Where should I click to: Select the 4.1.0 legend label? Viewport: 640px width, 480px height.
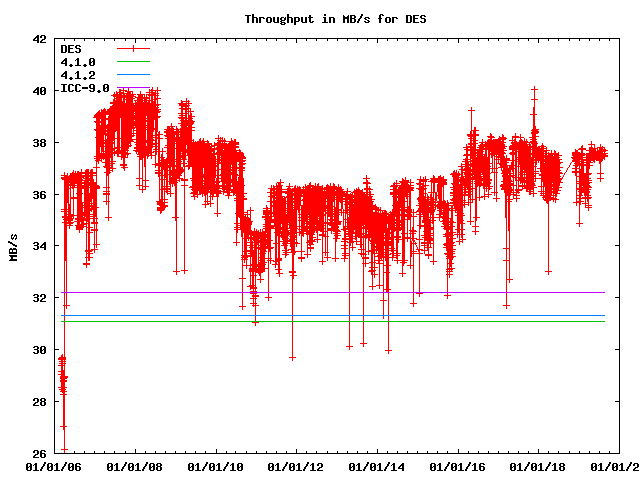pos(77,62)
